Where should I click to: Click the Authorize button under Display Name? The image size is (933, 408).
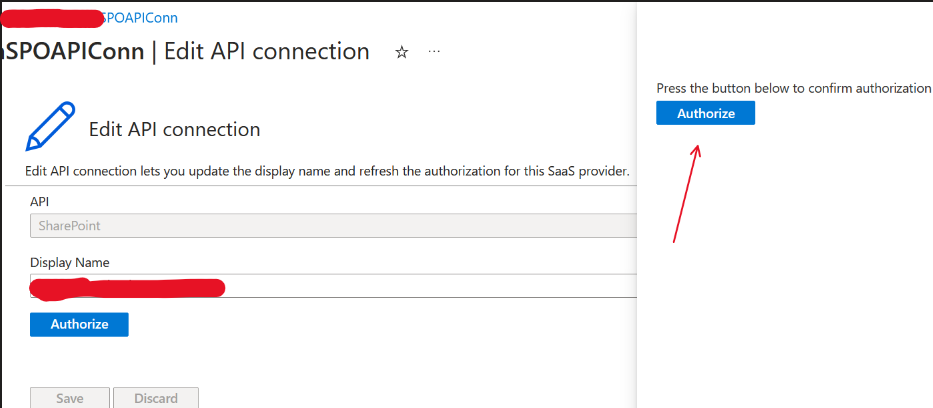(79, 324)
